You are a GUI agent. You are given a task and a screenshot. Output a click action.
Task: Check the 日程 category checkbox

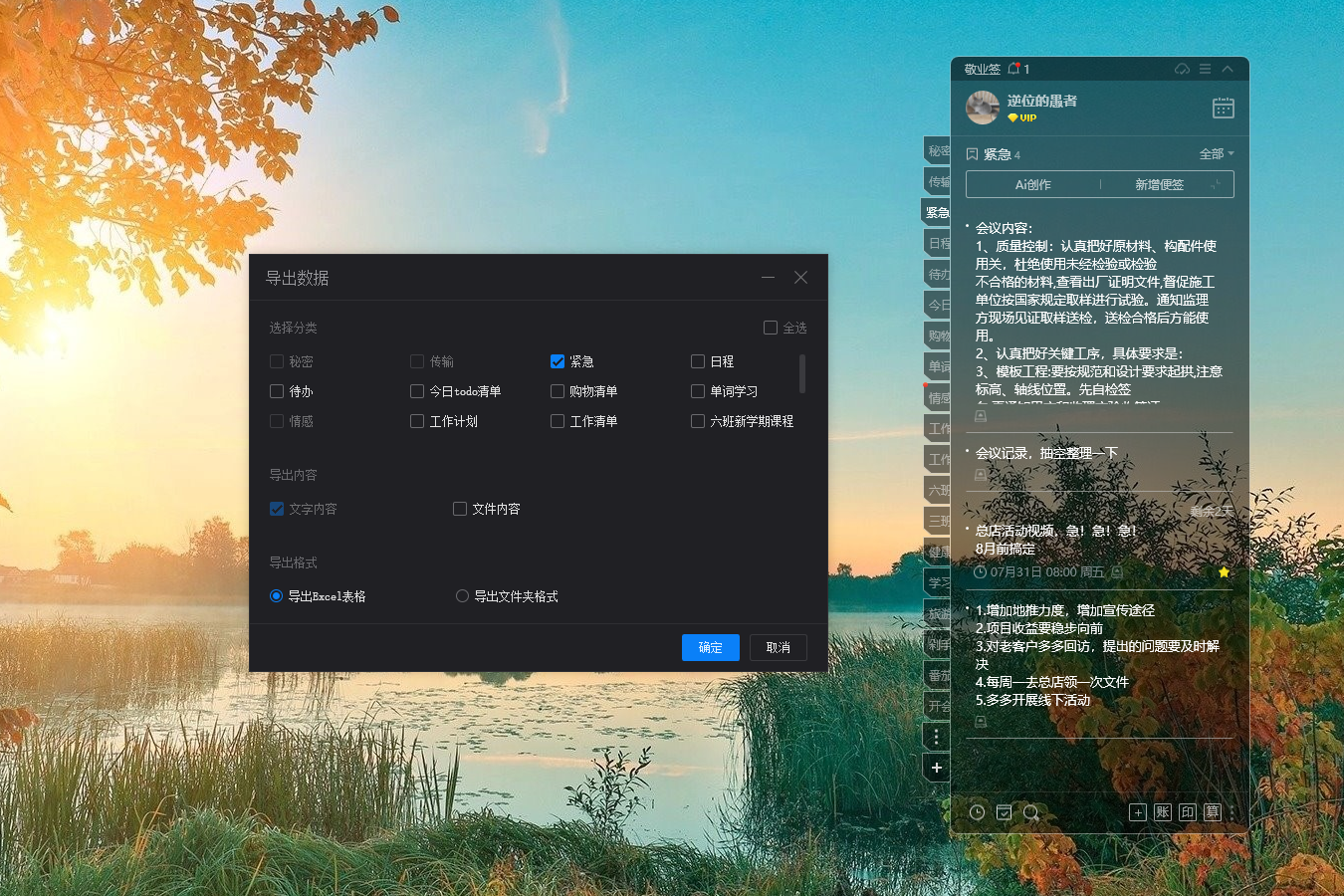pyautogui.click(x=698, y=361)
